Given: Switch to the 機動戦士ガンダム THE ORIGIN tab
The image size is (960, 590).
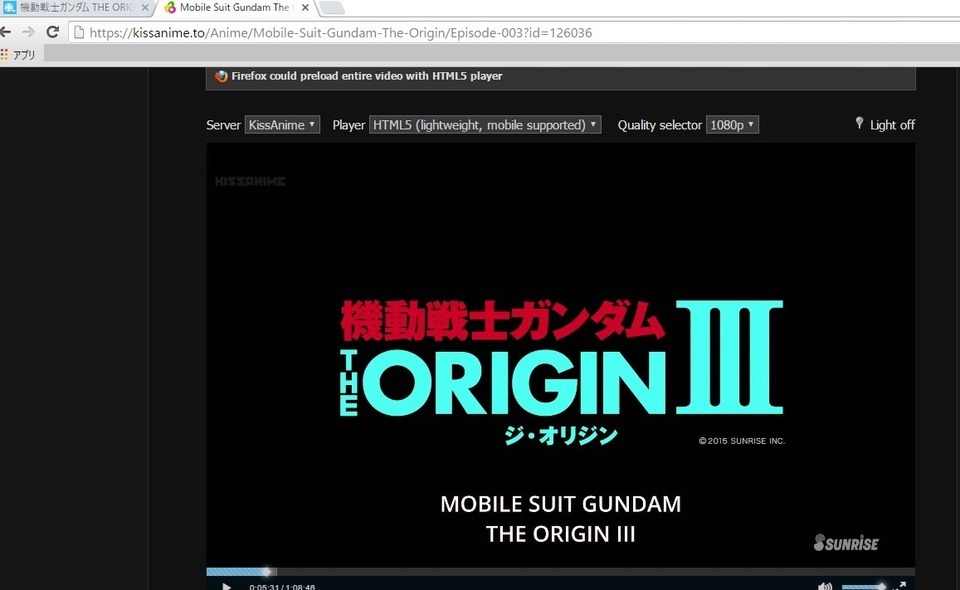Looking at the screenshot, I should point(76,8).
